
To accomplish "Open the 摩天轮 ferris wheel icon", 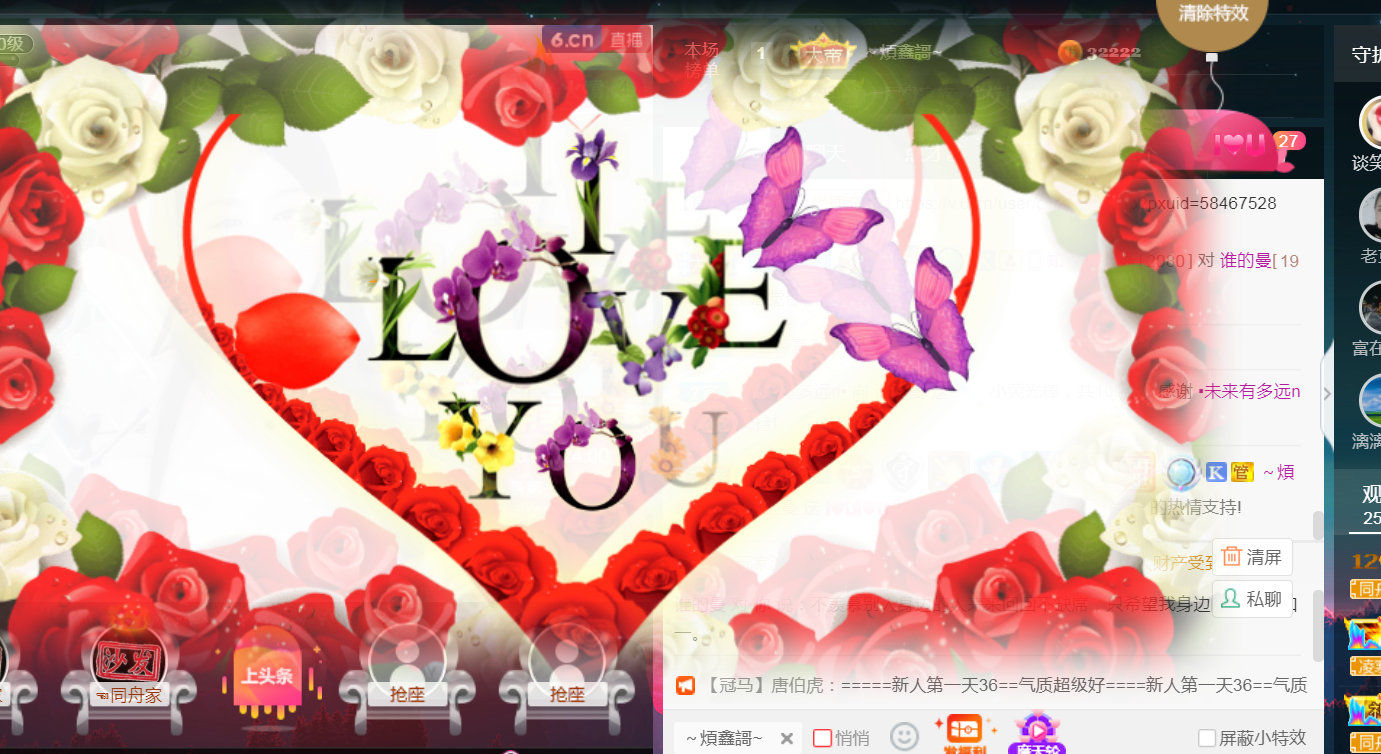I will pos(1037,734).
